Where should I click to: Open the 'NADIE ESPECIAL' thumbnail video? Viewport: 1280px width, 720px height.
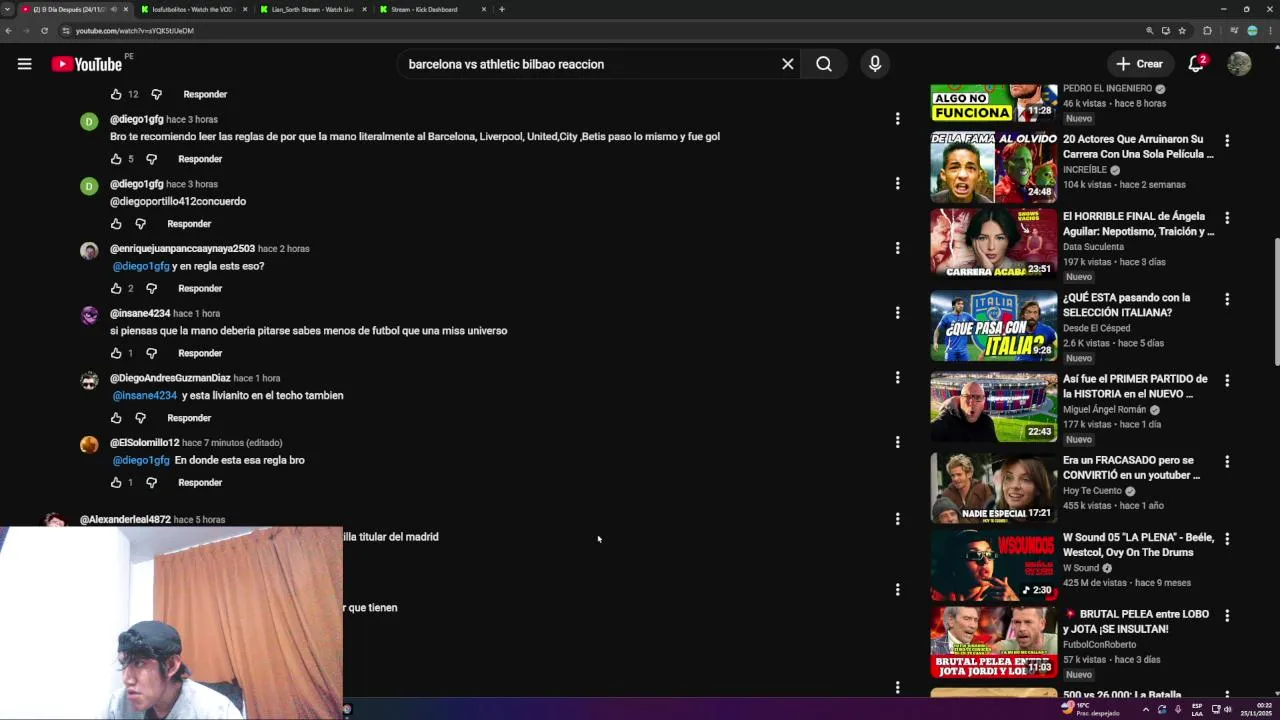[993, 488]
